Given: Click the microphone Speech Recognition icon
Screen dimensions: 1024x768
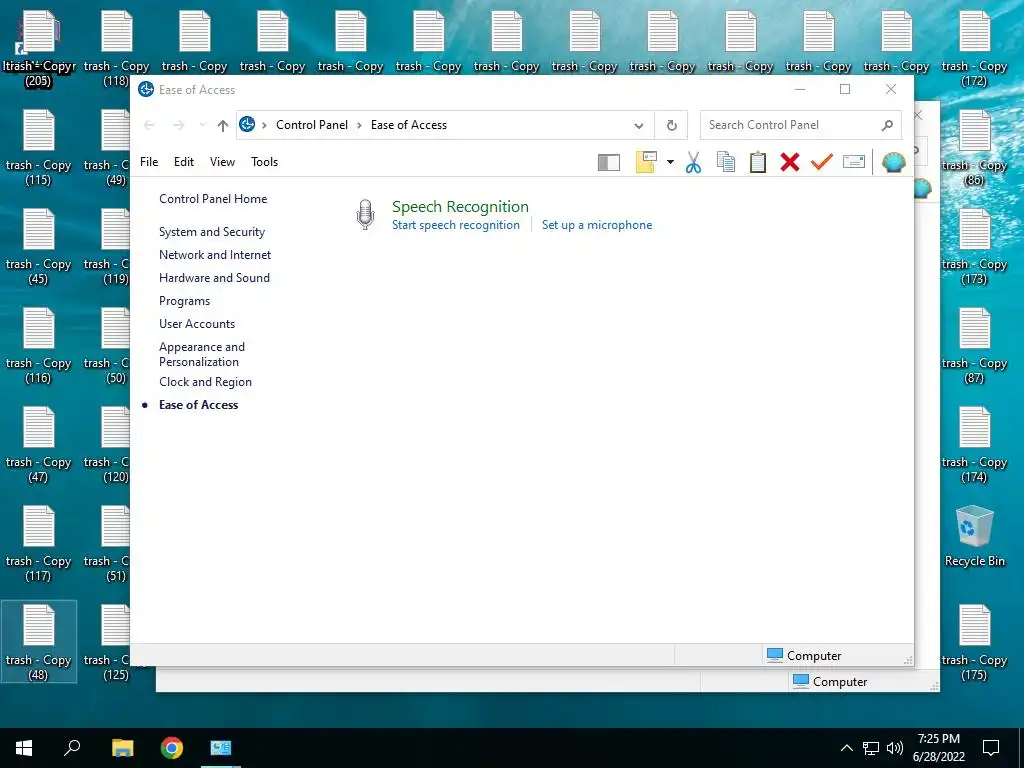Looking at the screenshot, I should pyautogui.click(x=366, y=215).
